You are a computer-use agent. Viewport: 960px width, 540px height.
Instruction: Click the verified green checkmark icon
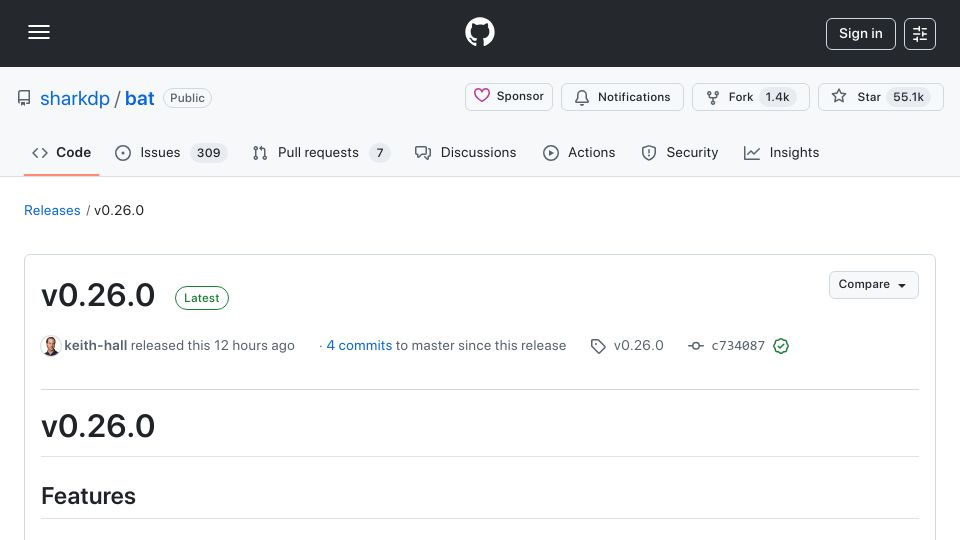(x=781, y=346)
